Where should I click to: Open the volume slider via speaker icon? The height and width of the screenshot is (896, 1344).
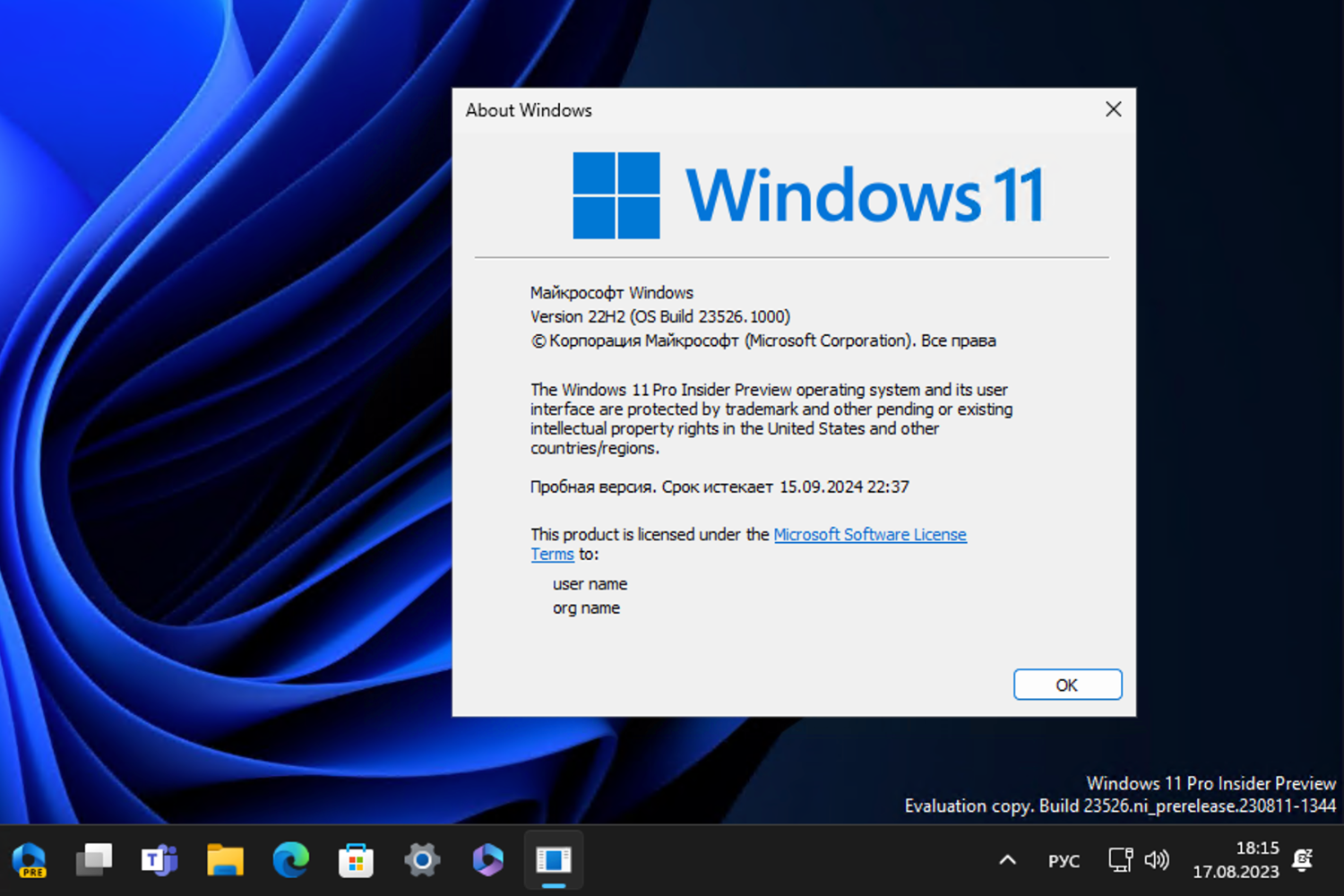tap(1158, 860)
